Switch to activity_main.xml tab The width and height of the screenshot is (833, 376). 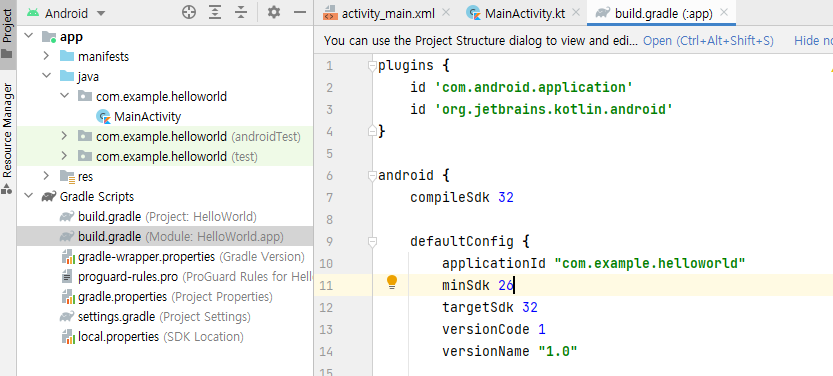388,13
